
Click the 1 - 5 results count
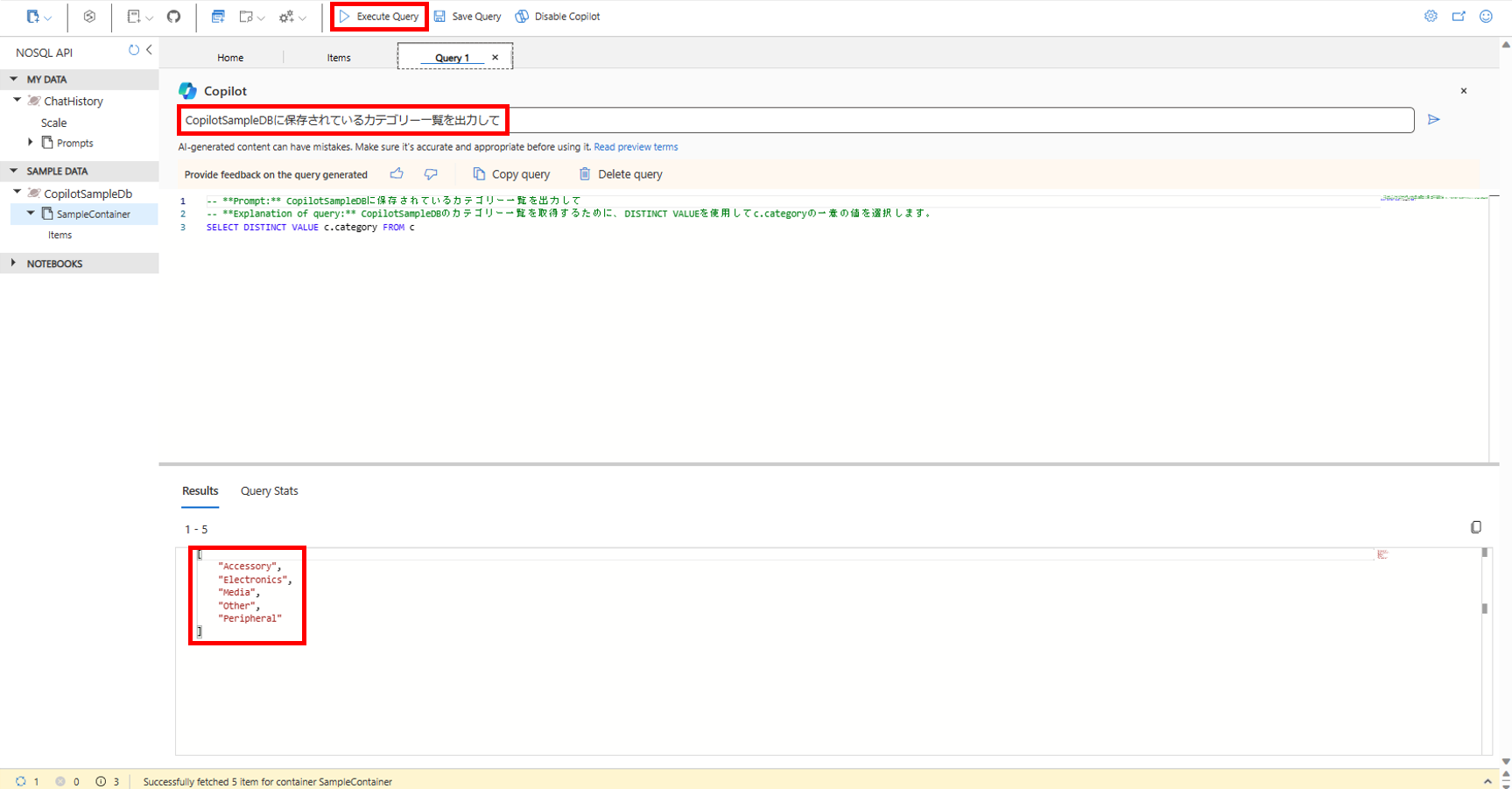[x=196, y=530]
